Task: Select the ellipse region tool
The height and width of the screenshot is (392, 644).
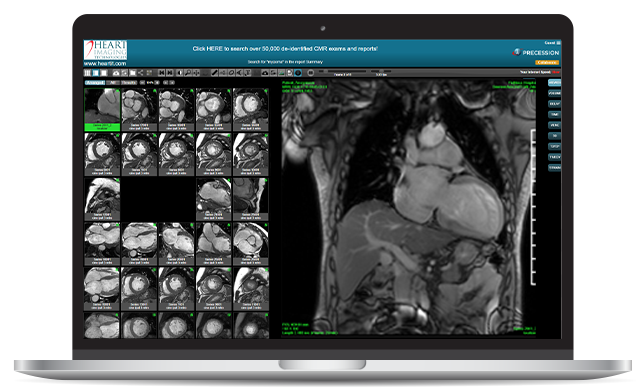Action: tap(231, 73)
